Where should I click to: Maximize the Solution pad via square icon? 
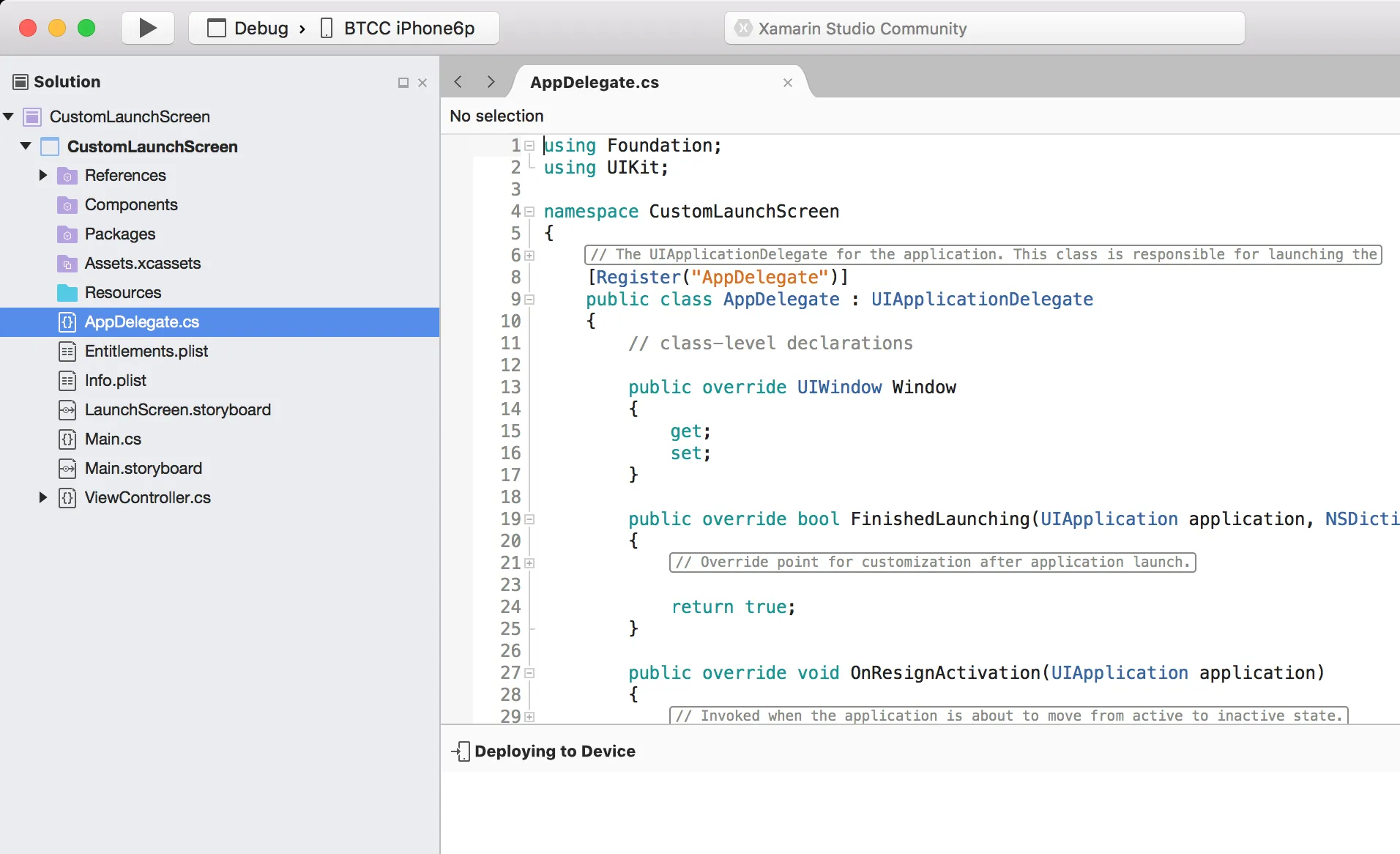tap(403, 83)
